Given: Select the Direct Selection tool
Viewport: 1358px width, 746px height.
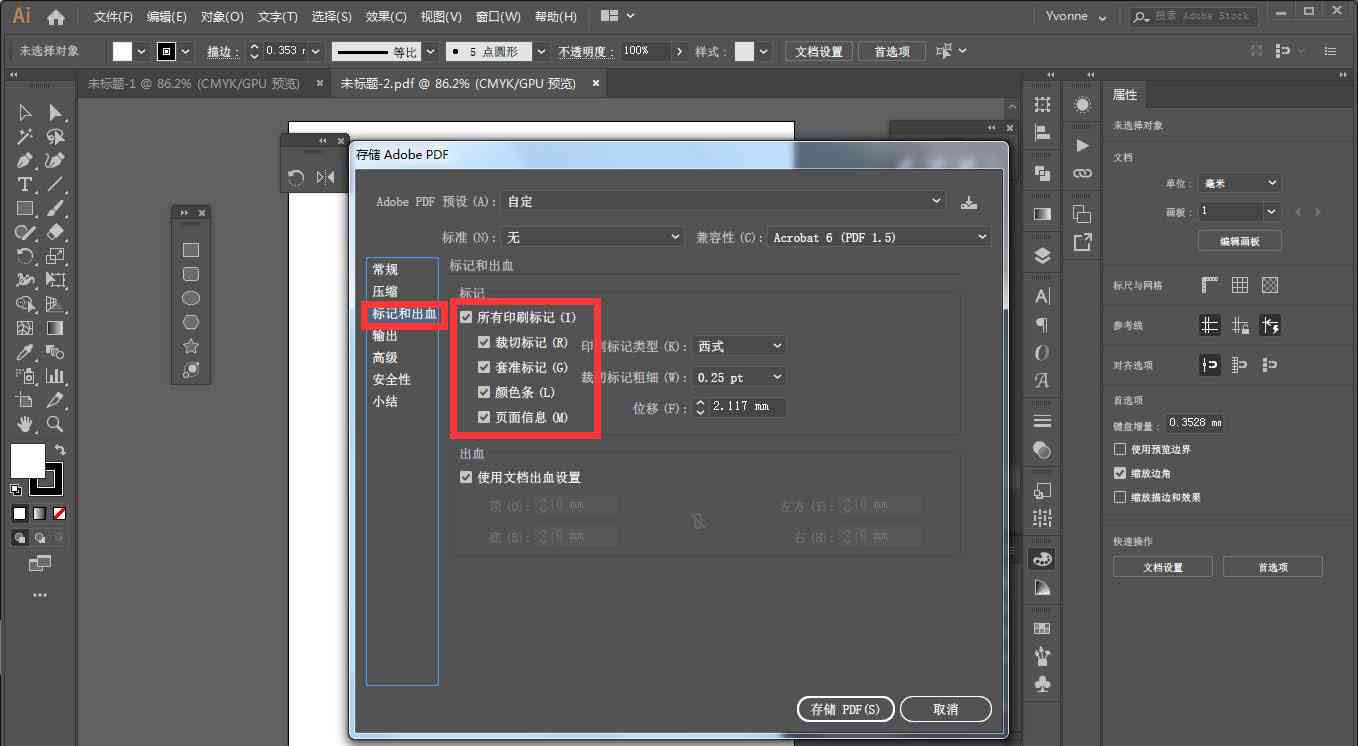Looking at the screenshot, I should tap(56, 112).
